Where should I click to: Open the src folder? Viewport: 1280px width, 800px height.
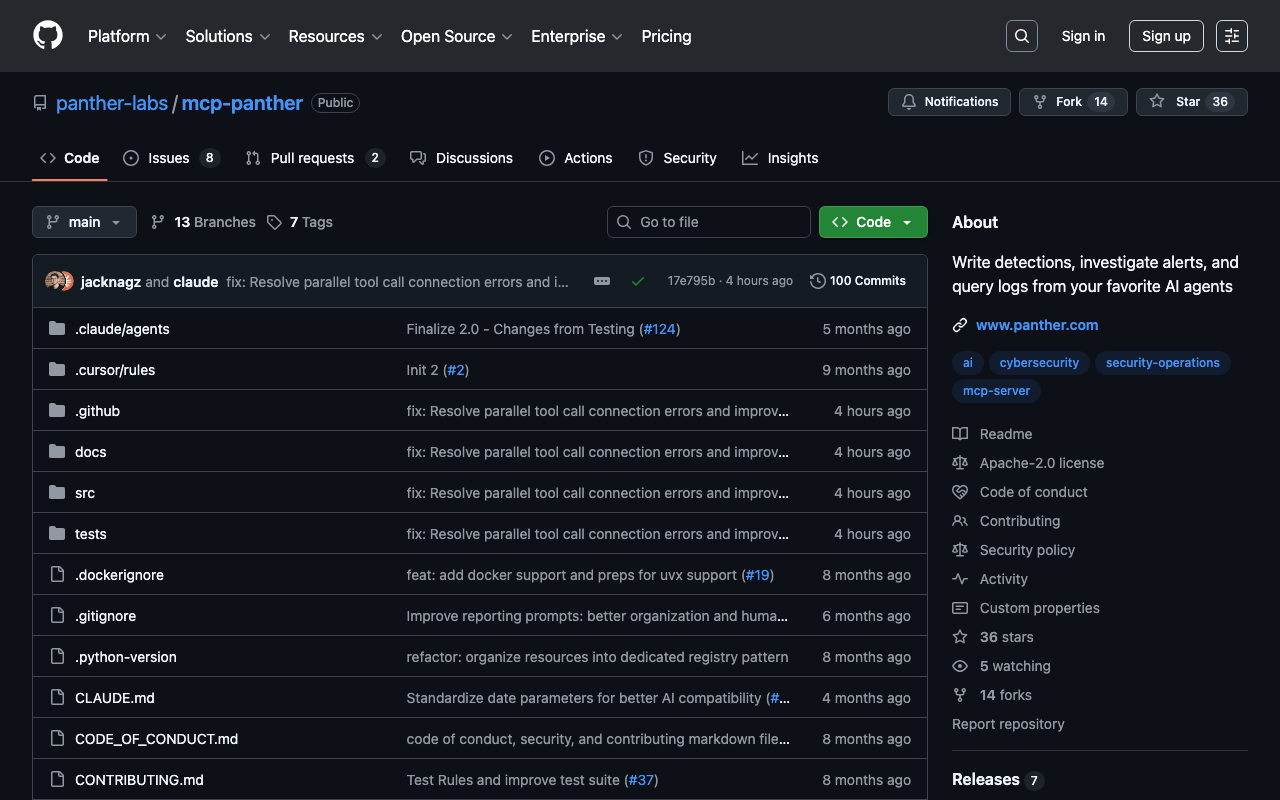coord(85,493)
